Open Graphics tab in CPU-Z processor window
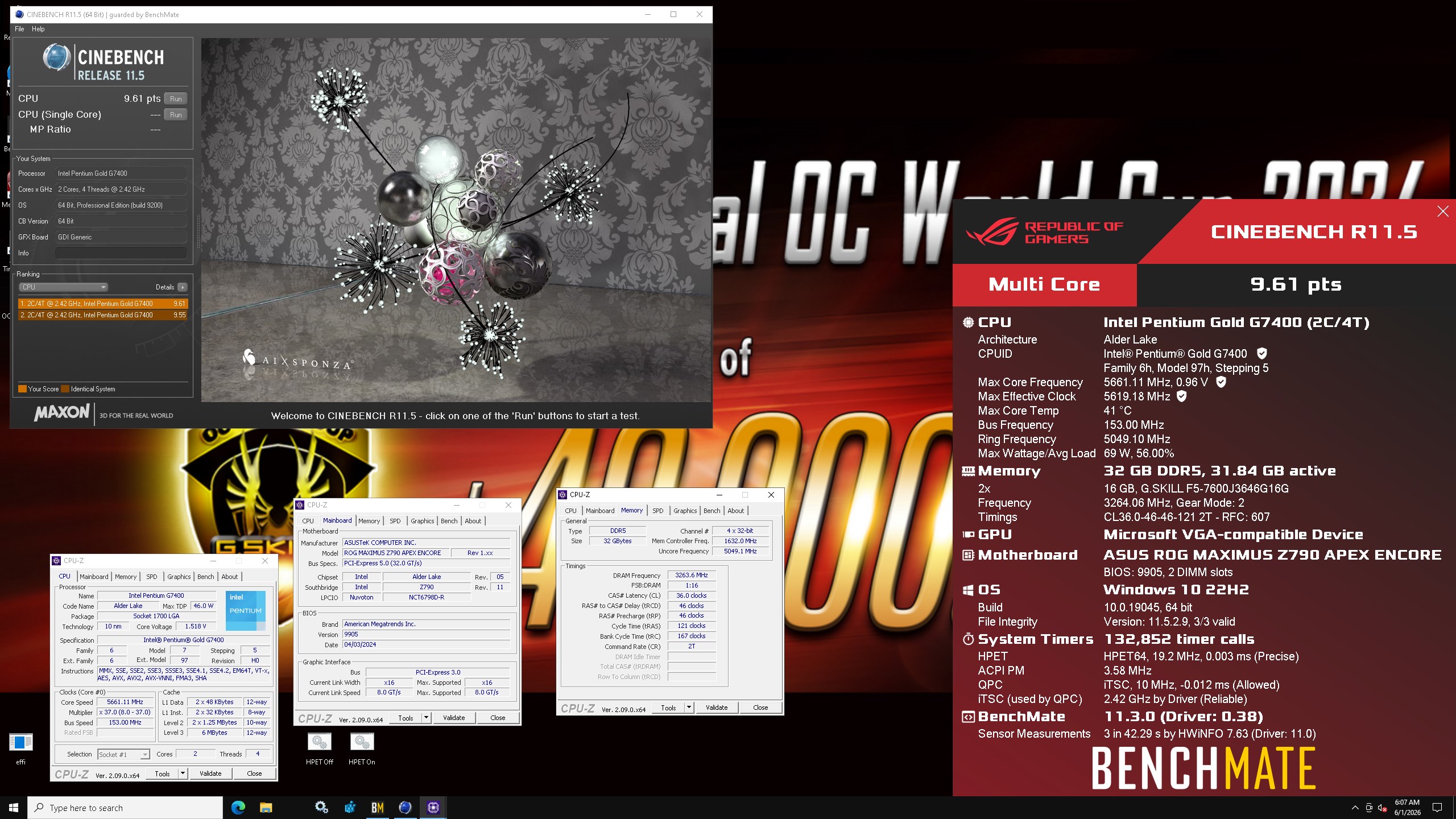1456x819 pixels. (x=179, y=577)
